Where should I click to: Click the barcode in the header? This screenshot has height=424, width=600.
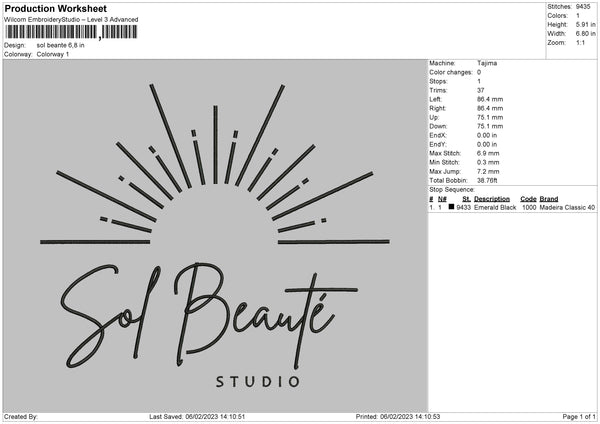72,32
